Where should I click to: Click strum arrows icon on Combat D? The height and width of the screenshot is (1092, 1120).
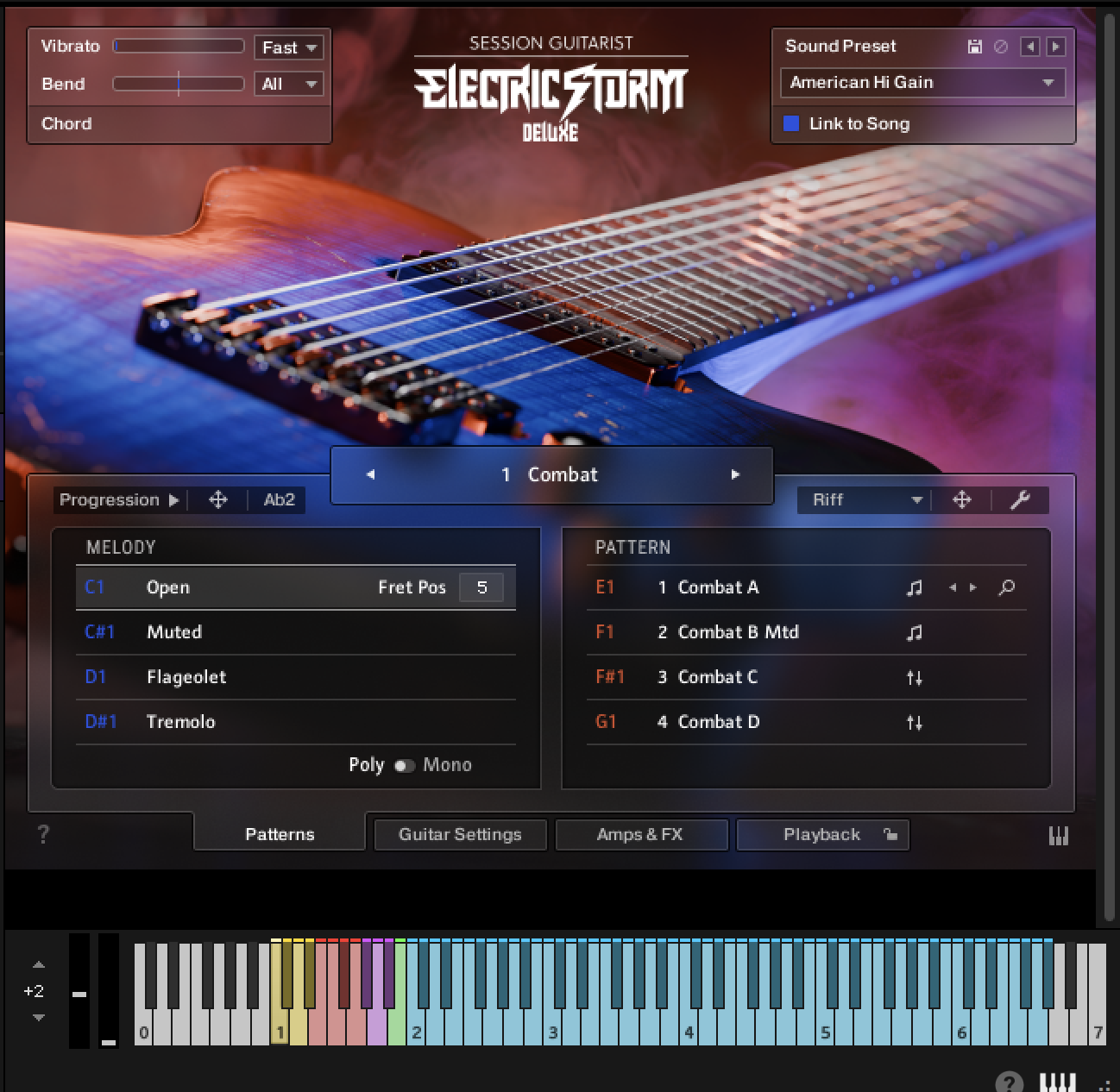click(x=915, y=723)
